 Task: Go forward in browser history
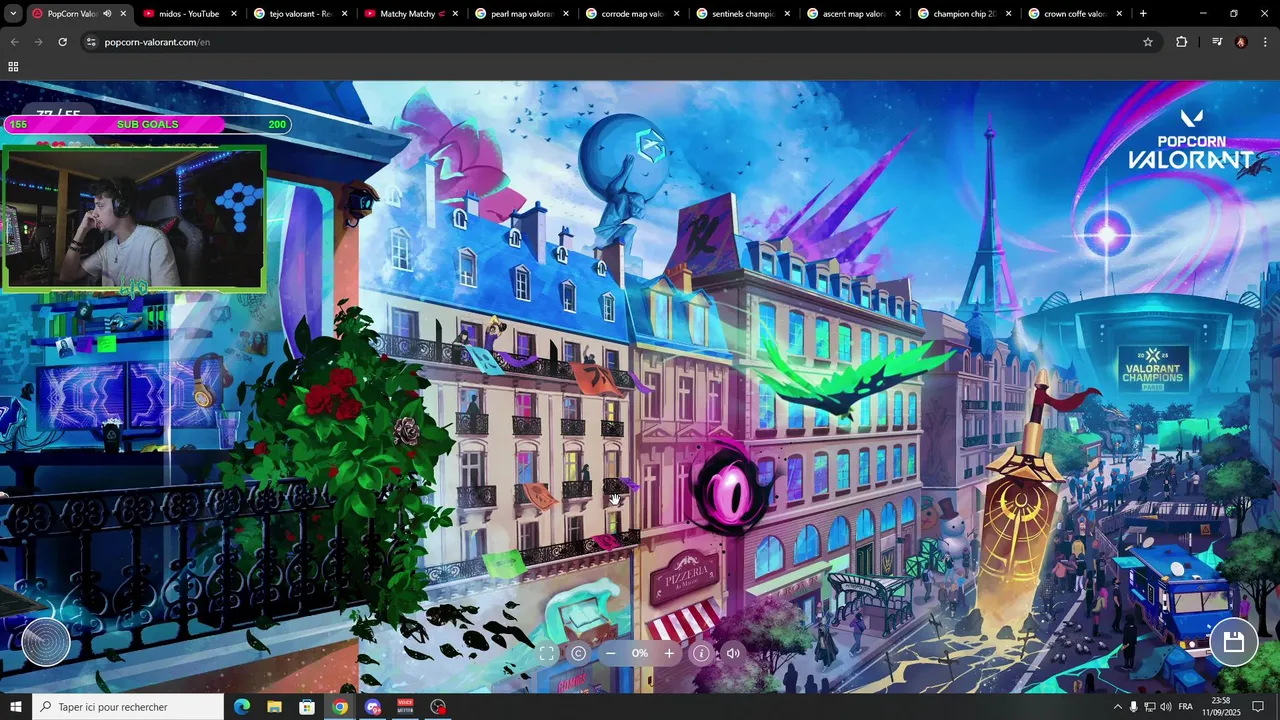pyautogui.click(x=38, y=42)
